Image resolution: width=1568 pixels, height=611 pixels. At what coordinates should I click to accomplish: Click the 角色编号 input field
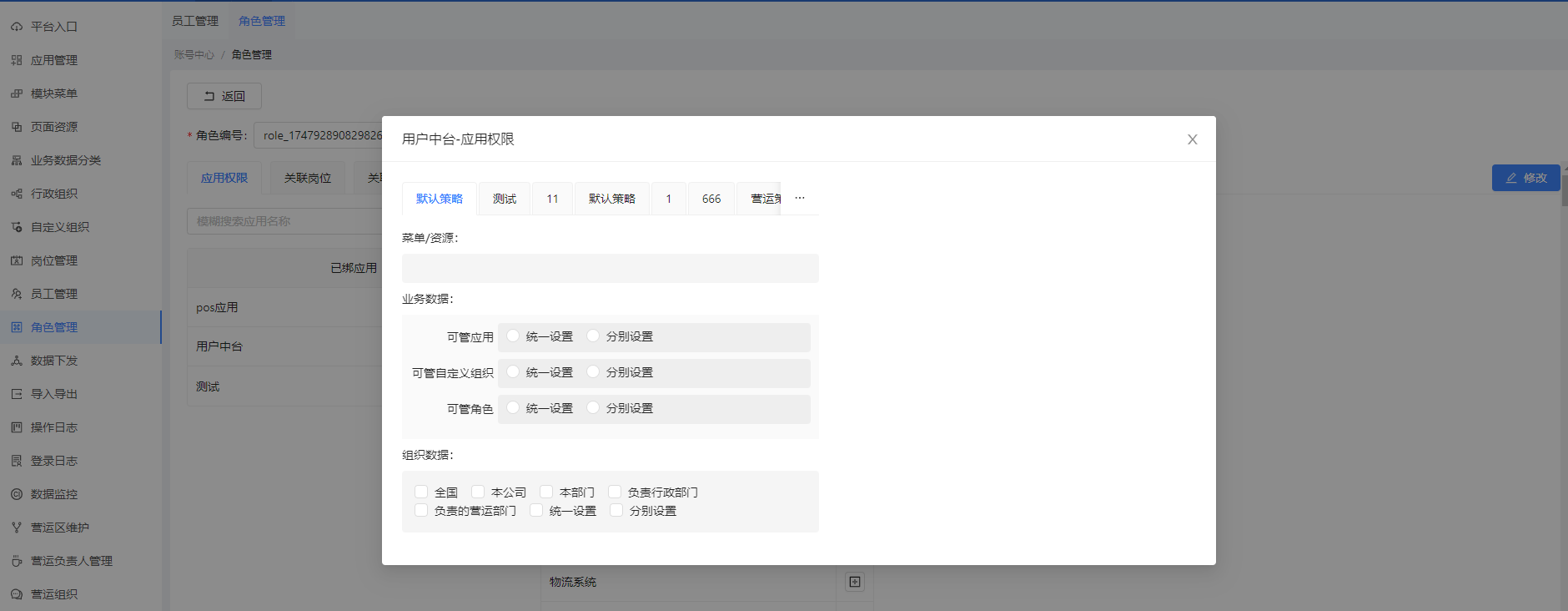319,135
